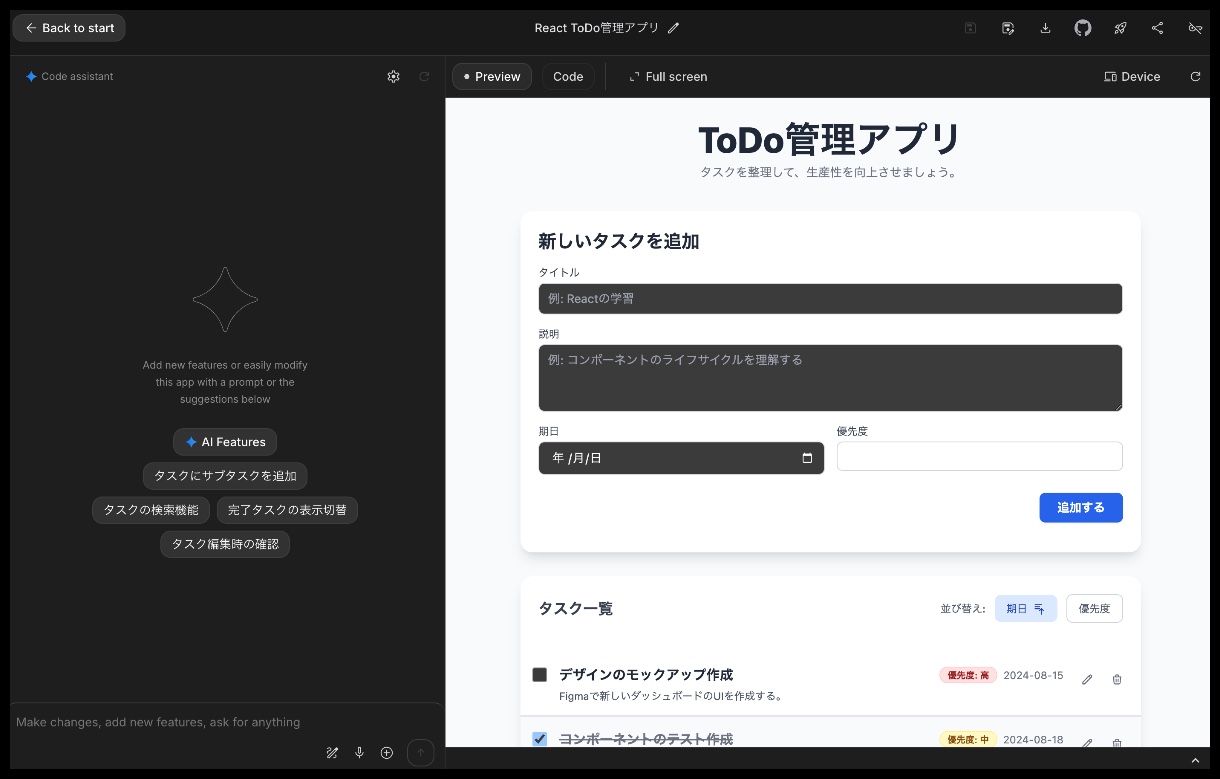
Task: Switch to the Preview tab
Action: 491,77
